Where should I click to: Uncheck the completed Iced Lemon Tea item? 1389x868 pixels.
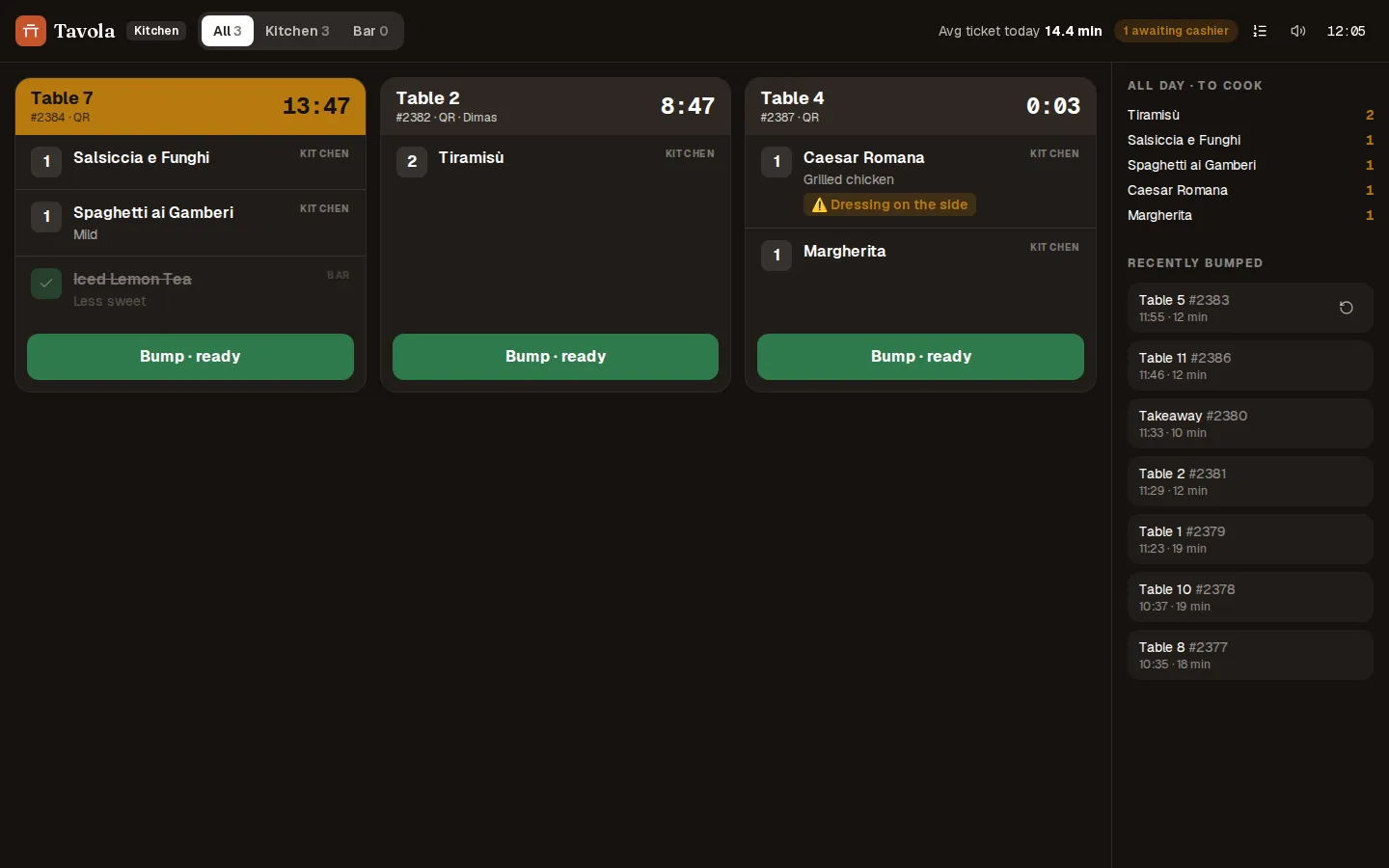point(46,284)
